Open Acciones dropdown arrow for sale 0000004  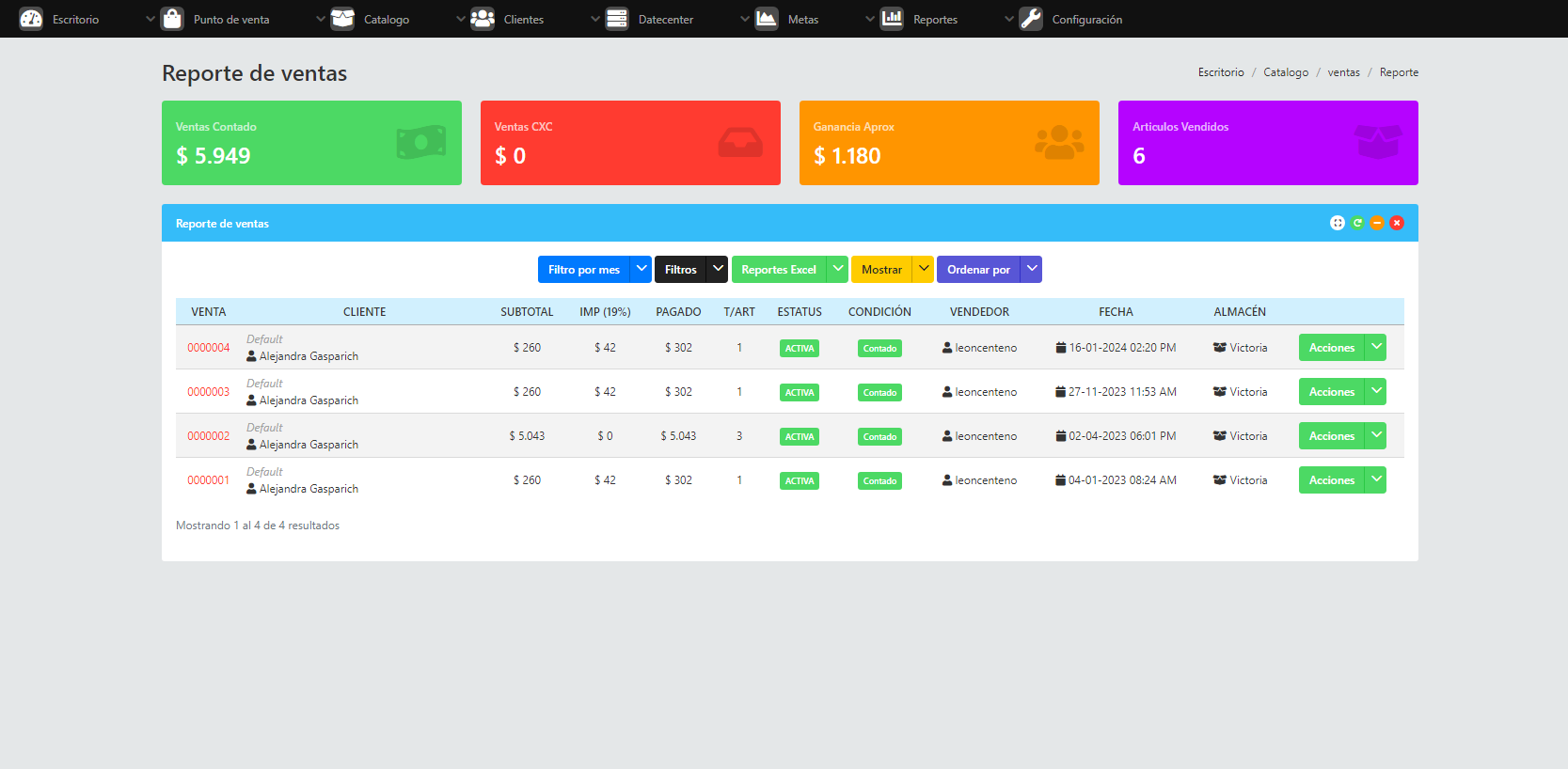click(x=1376, y=347)
